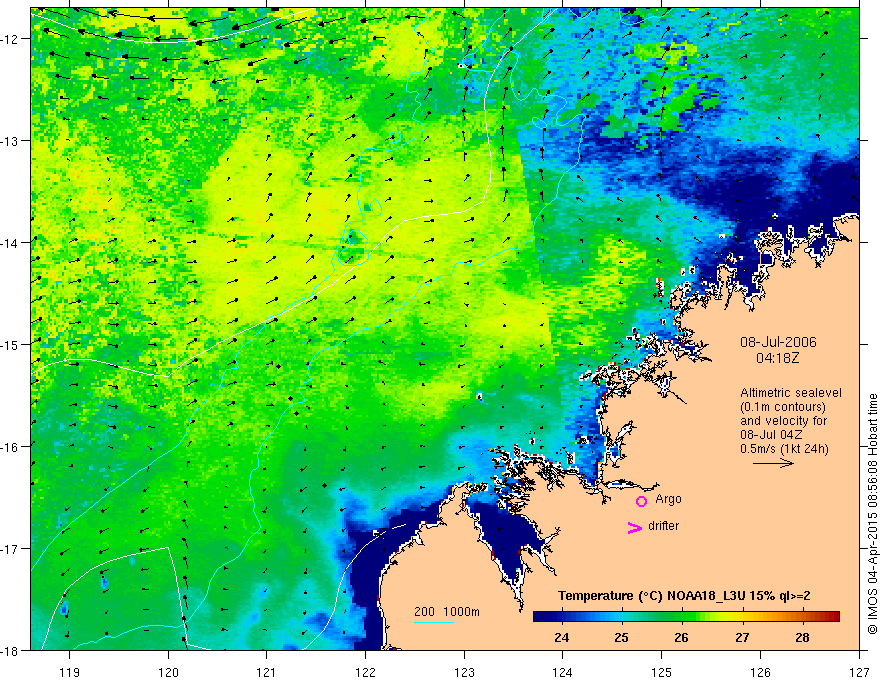Click the 'Altimetric sealevel' caption line
The image size is (880, 680).
tap(791, 393)
